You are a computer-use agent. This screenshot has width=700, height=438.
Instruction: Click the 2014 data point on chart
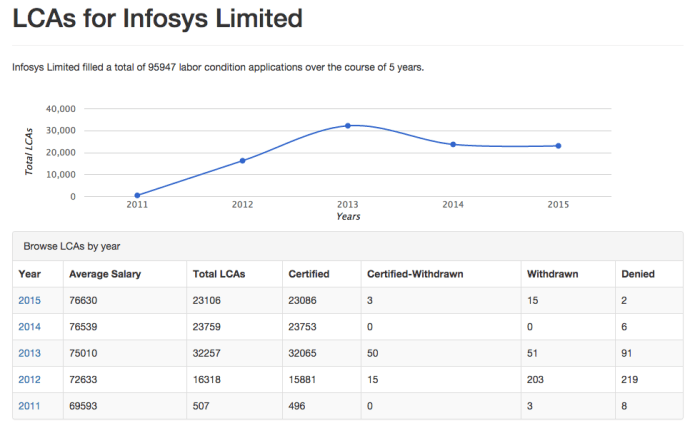point(453,144)
